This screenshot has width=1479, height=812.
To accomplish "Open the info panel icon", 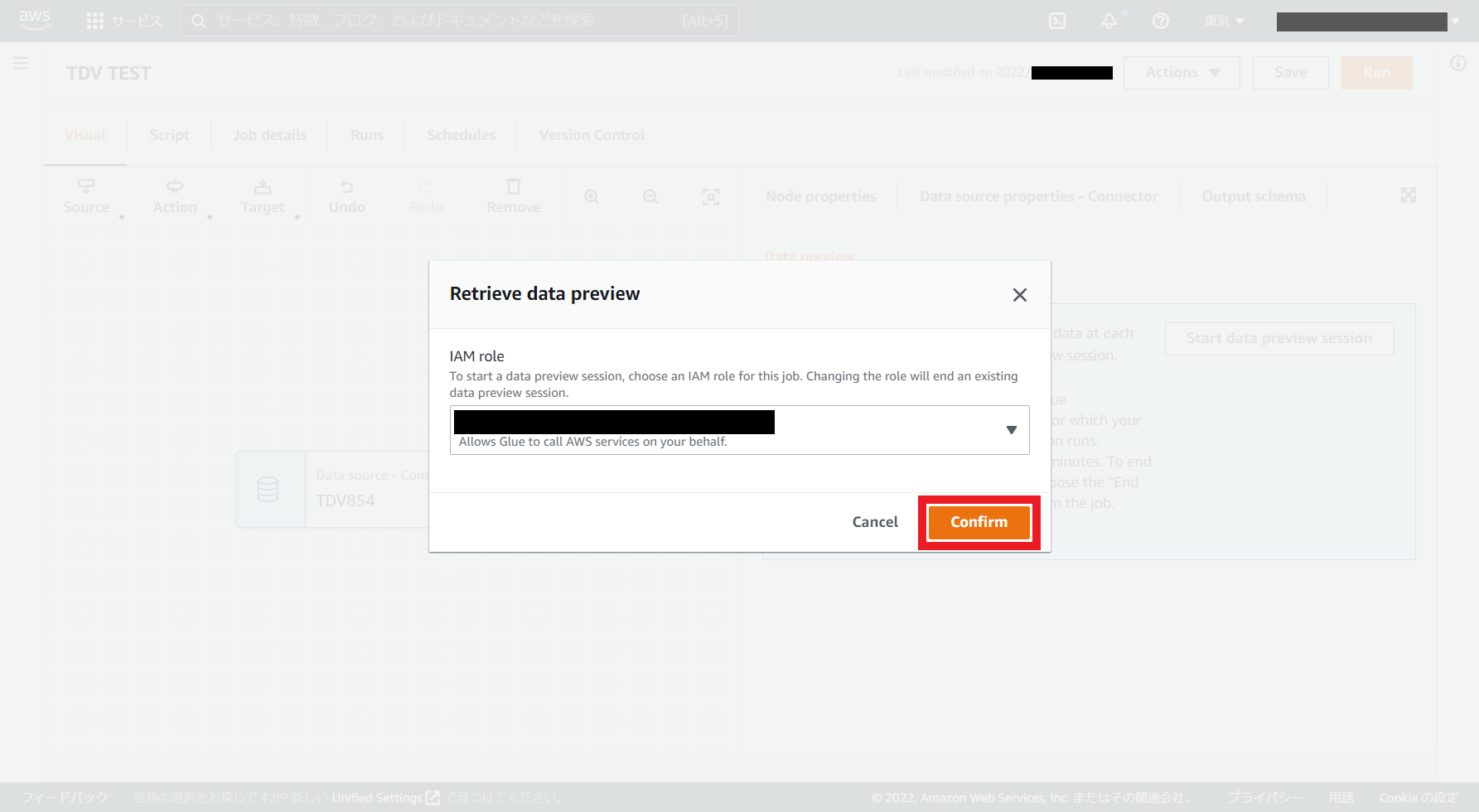I will tap(1458, 63).
